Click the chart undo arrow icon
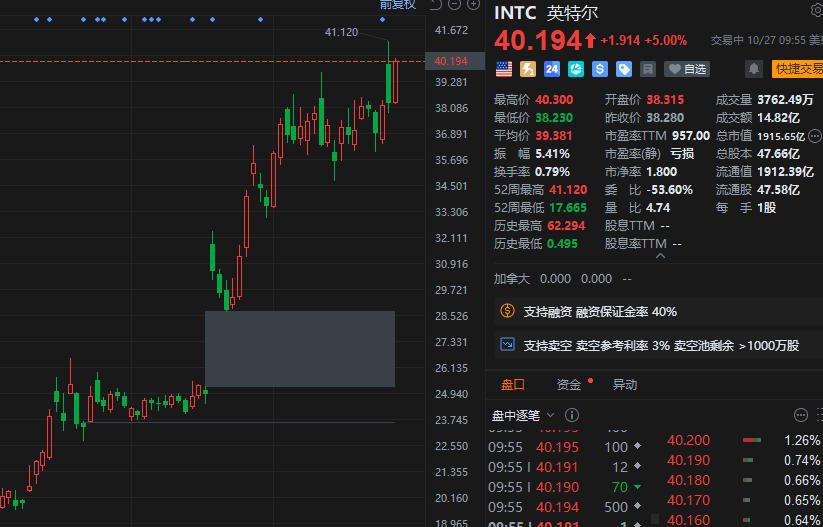The image size is (823, 527). click(x=436, y=5)
